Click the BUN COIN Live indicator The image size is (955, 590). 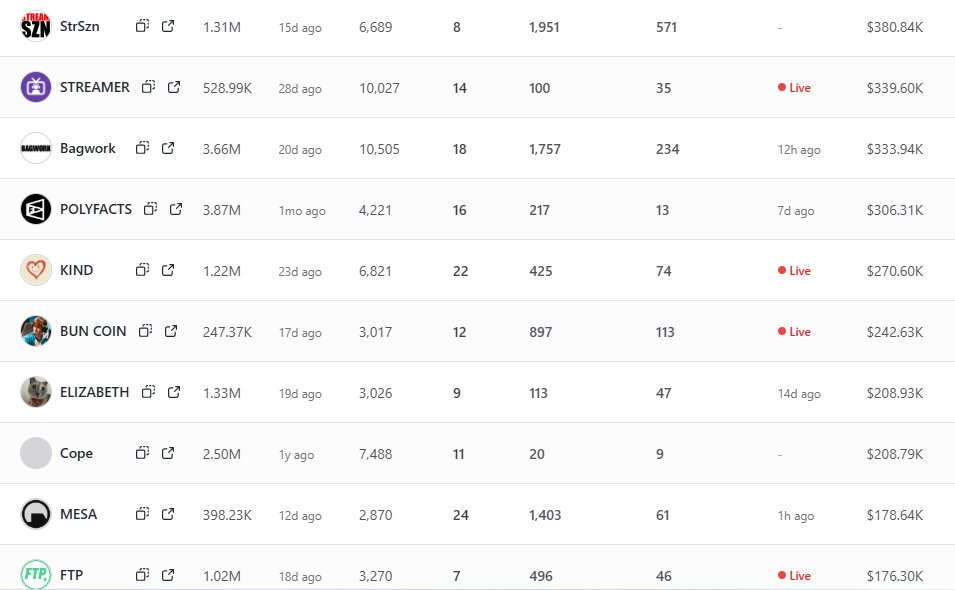click(x=794, y=332)
